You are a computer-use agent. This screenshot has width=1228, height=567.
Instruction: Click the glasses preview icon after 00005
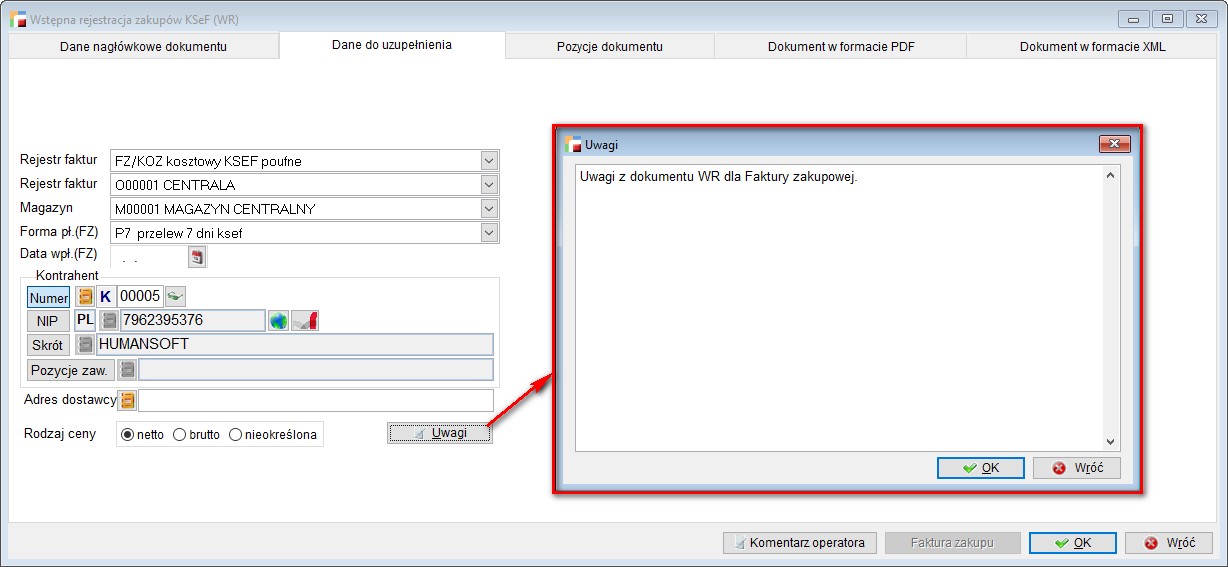coord(176,297)
